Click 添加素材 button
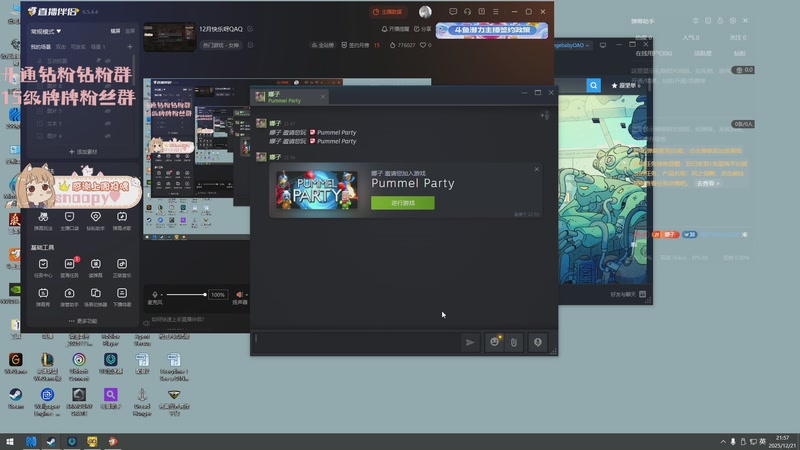This screenshot has width=800, height=450. click(83, 152)
